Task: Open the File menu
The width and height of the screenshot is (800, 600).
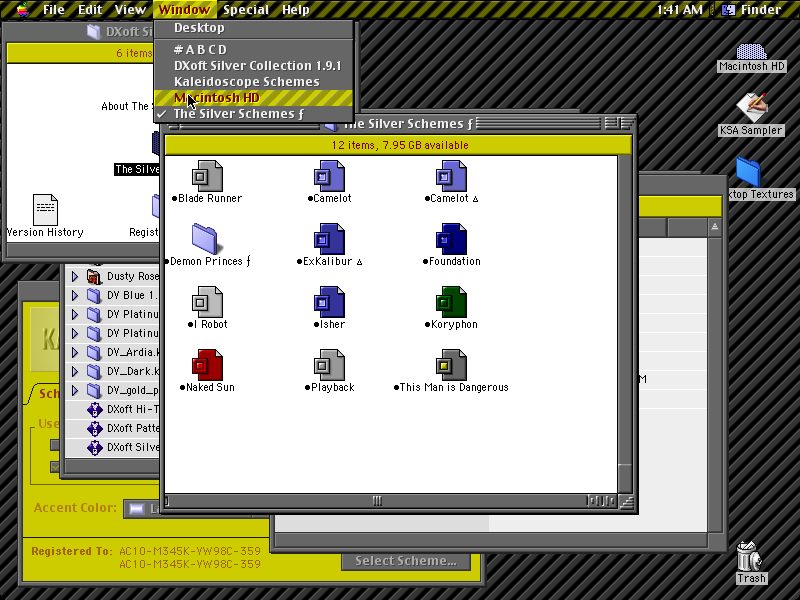Action: (54, 10)
